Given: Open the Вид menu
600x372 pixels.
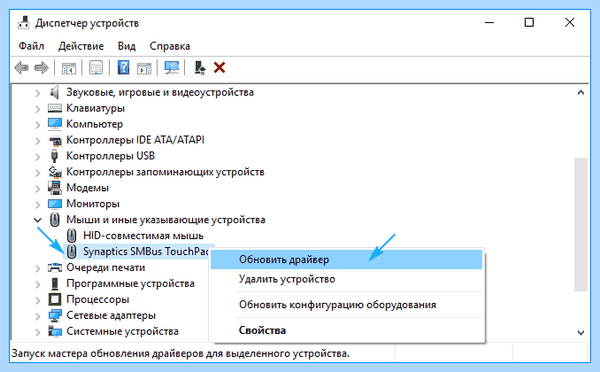Looking at the screenshot, I should click(127, 46).
